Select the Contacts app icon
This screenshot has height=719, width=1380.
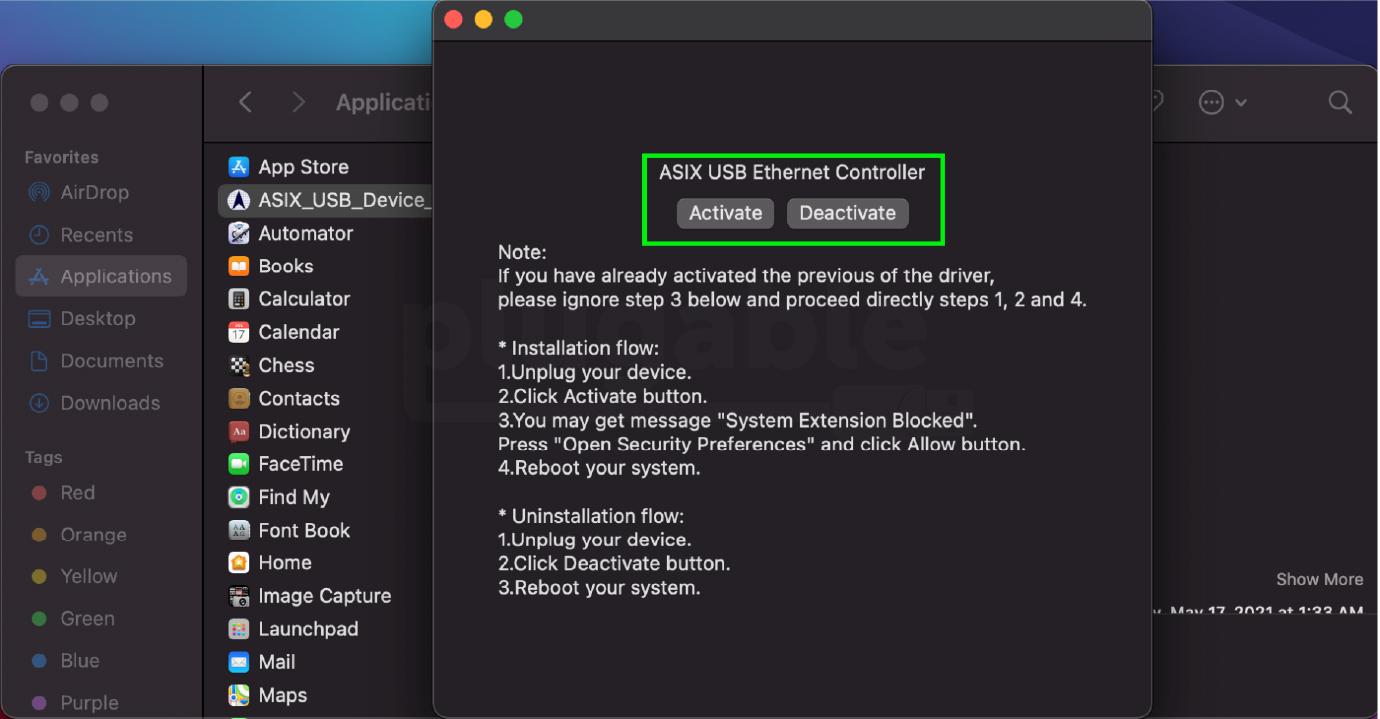click(x=238, y=398)
